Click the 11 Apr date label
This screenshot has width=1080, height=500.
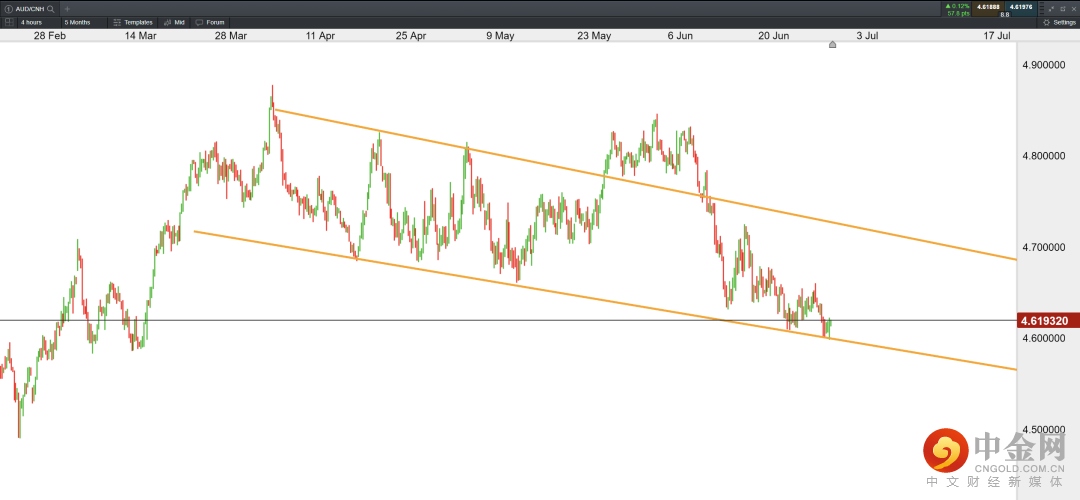320,35
